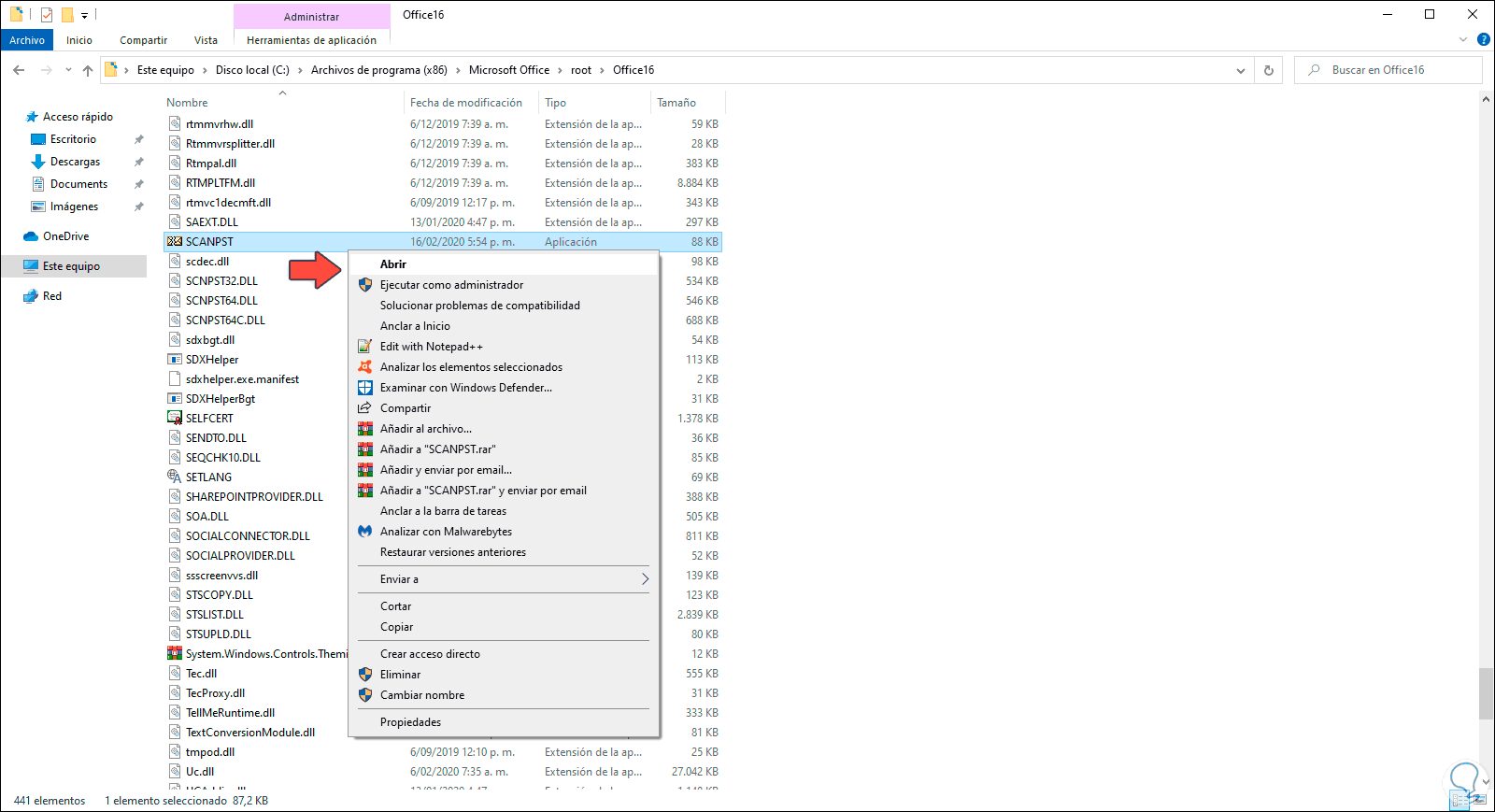Viewport: 1495px width, 812px height.
Task: Open Escritorio in quick access
Action: pos(73,139)
